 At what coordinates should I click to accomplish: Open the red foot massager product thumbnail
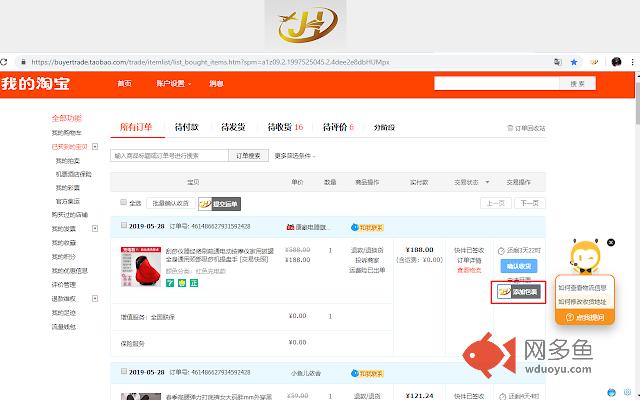coord(141,266)
